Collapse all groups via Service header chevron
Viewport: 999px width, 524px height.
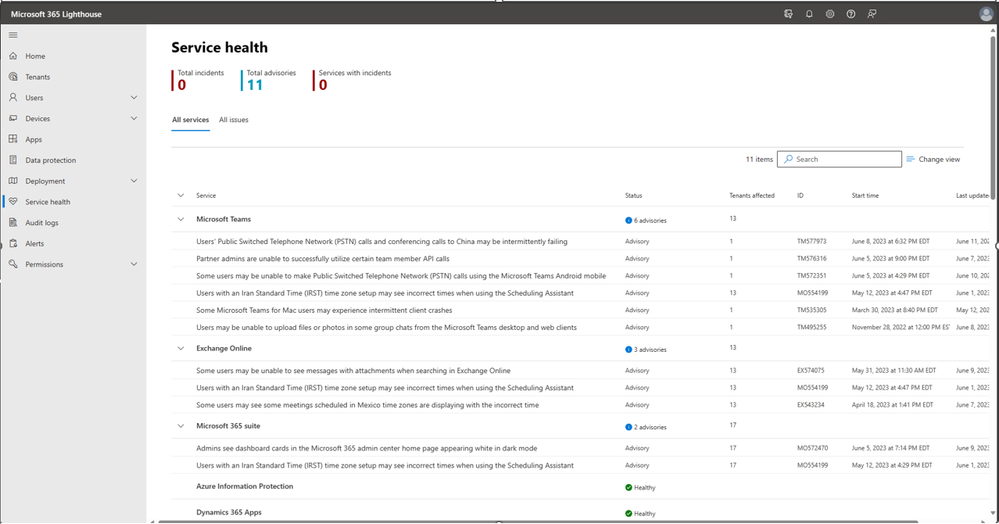pyautogui.click(x=180, y=196)
